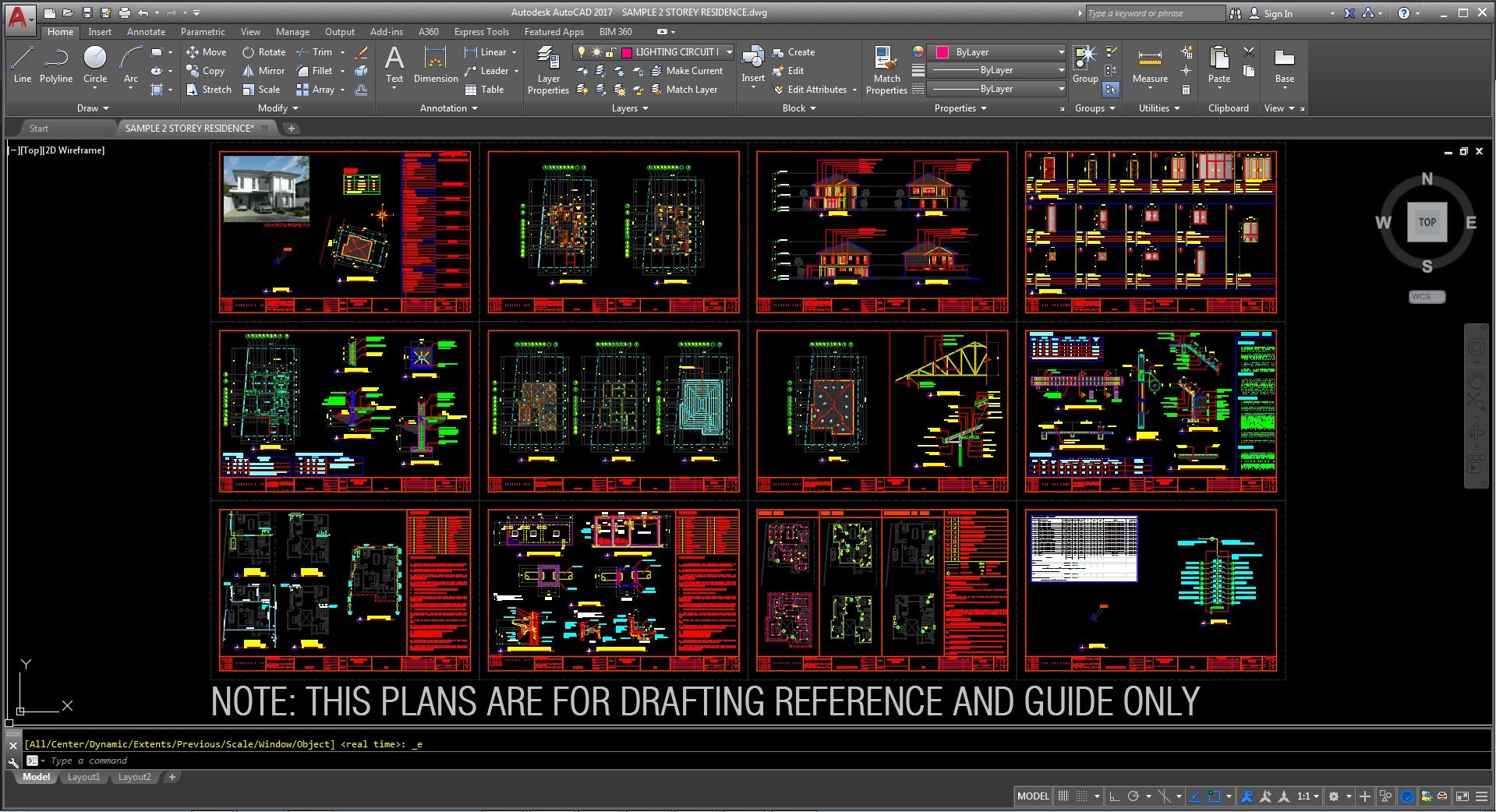Open the Layout1 tab

[x=83, y=777]
